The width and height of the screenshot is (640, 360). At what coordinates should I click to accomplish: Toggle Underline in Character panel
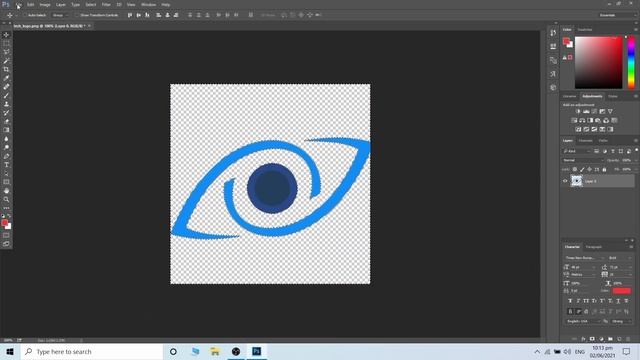618,301
